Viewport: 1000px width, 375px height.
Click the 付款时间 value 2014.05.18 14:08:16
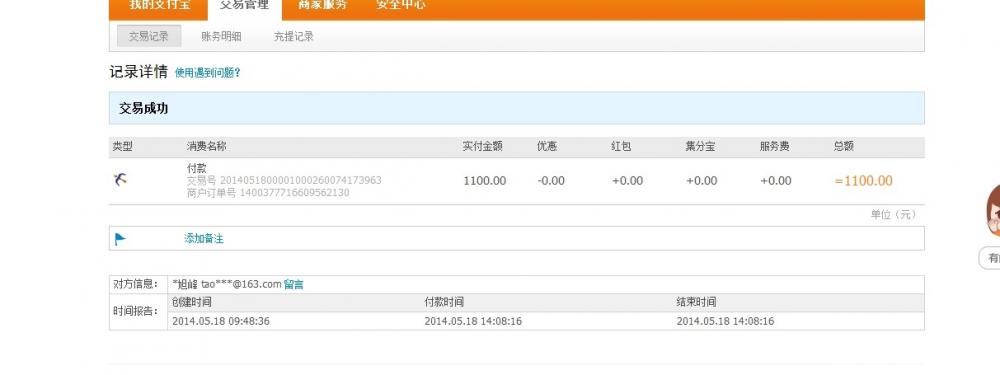point(473,321)
